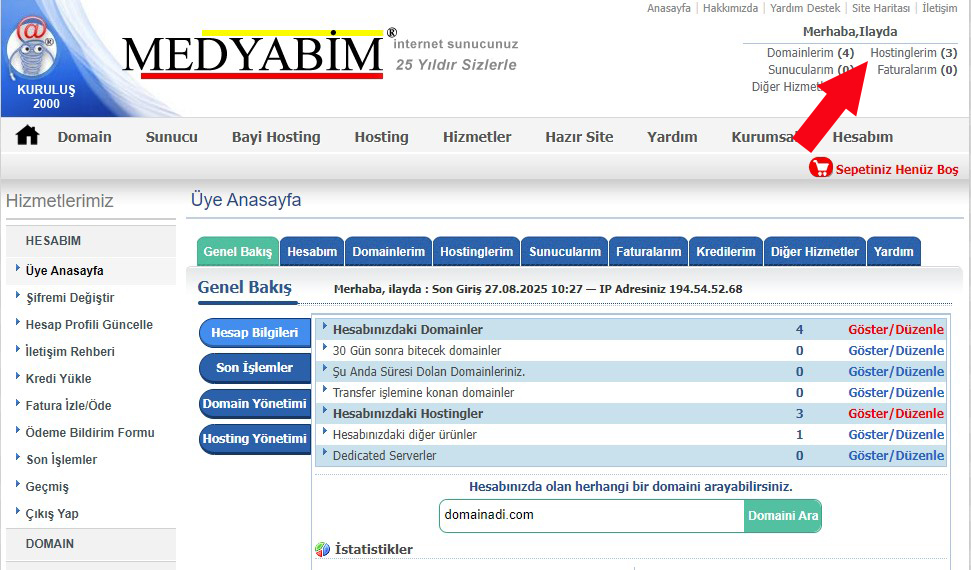971x570 pixels.
Task: Open Hostinglerim (3) link in header
Action: click(913, 52)
